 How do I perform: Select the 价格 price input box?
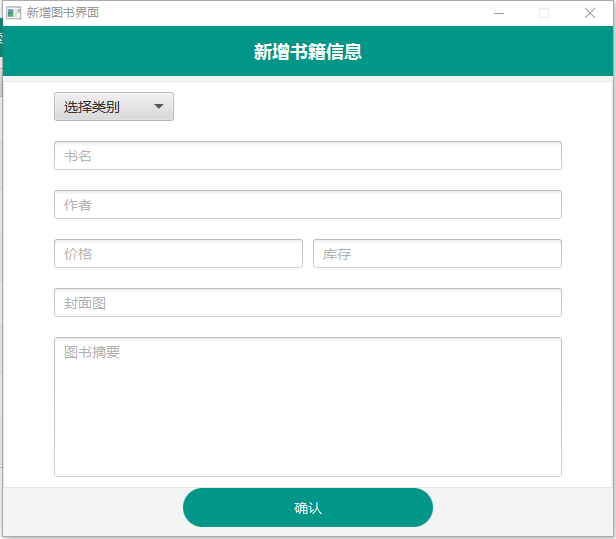[x=178, y=253]
